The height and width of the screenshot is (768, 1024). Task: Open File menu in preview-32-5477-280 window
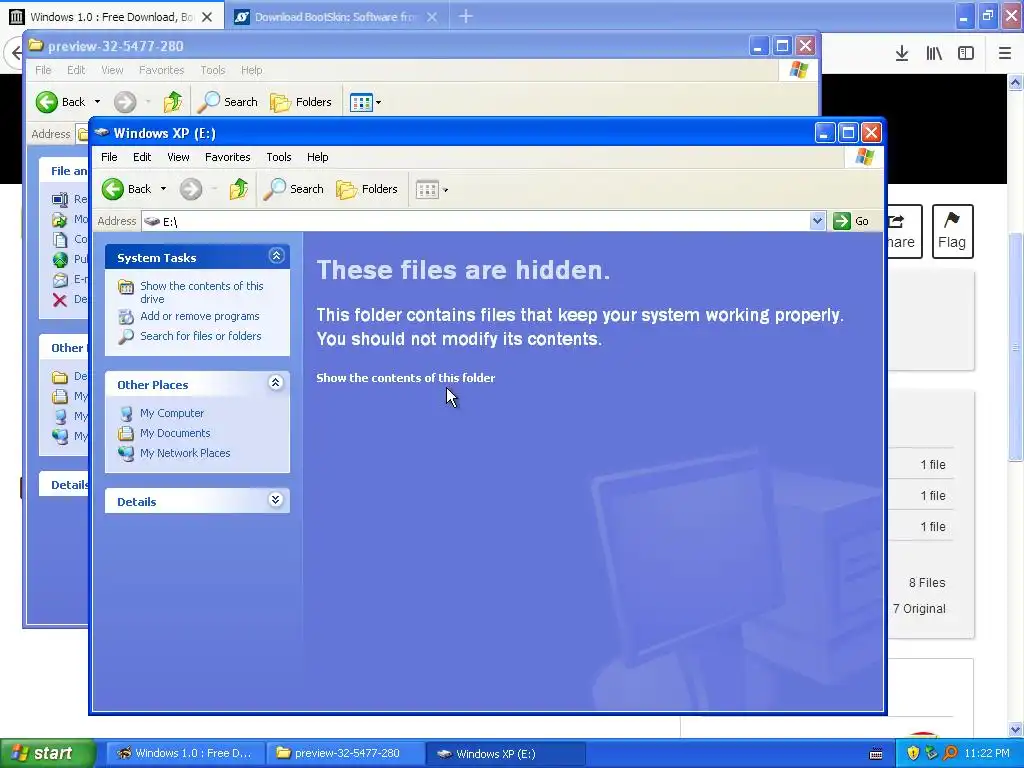click(x=43, y=70)
